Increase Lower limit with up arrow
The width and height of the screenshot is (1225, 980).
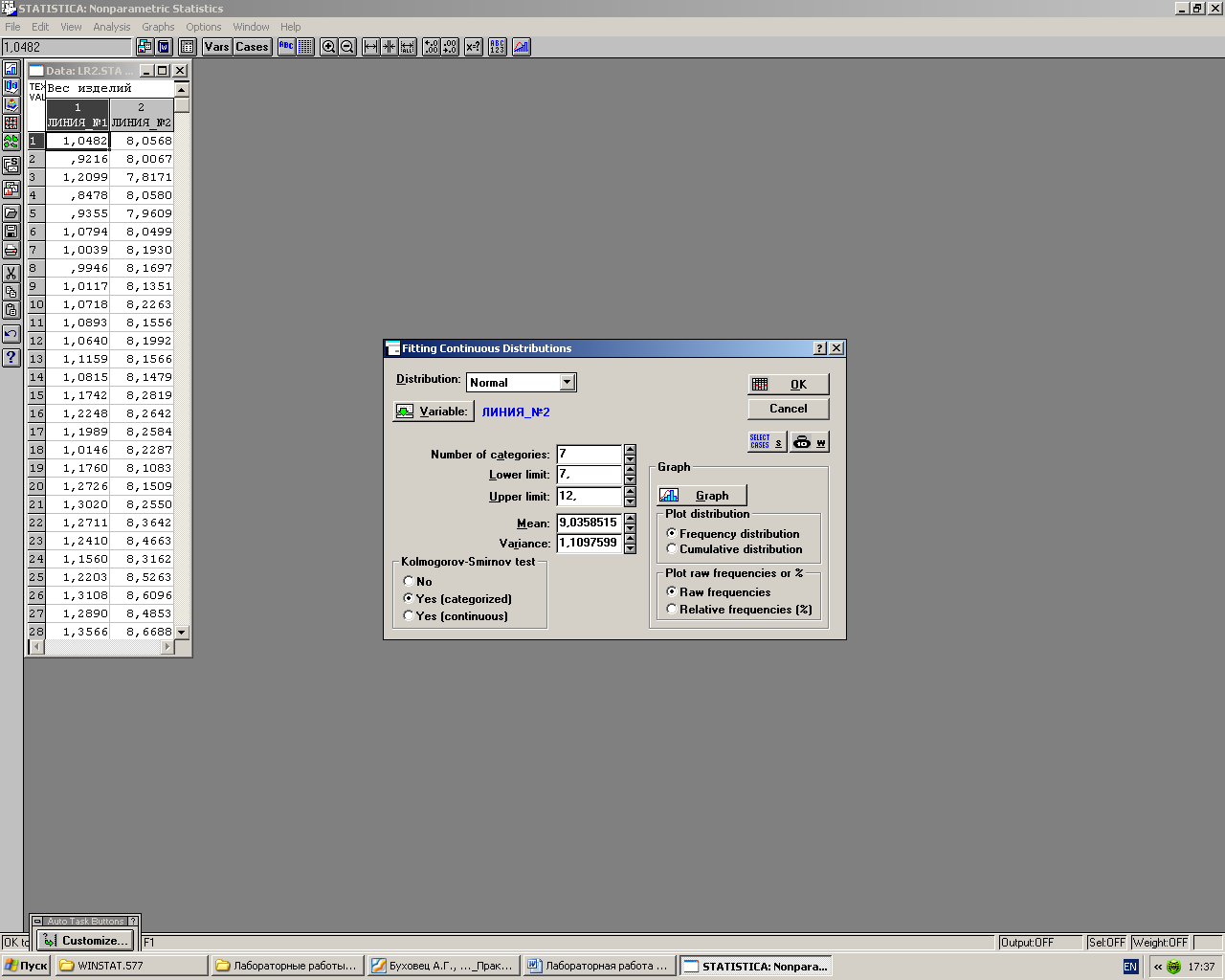[x=630, y=470]
